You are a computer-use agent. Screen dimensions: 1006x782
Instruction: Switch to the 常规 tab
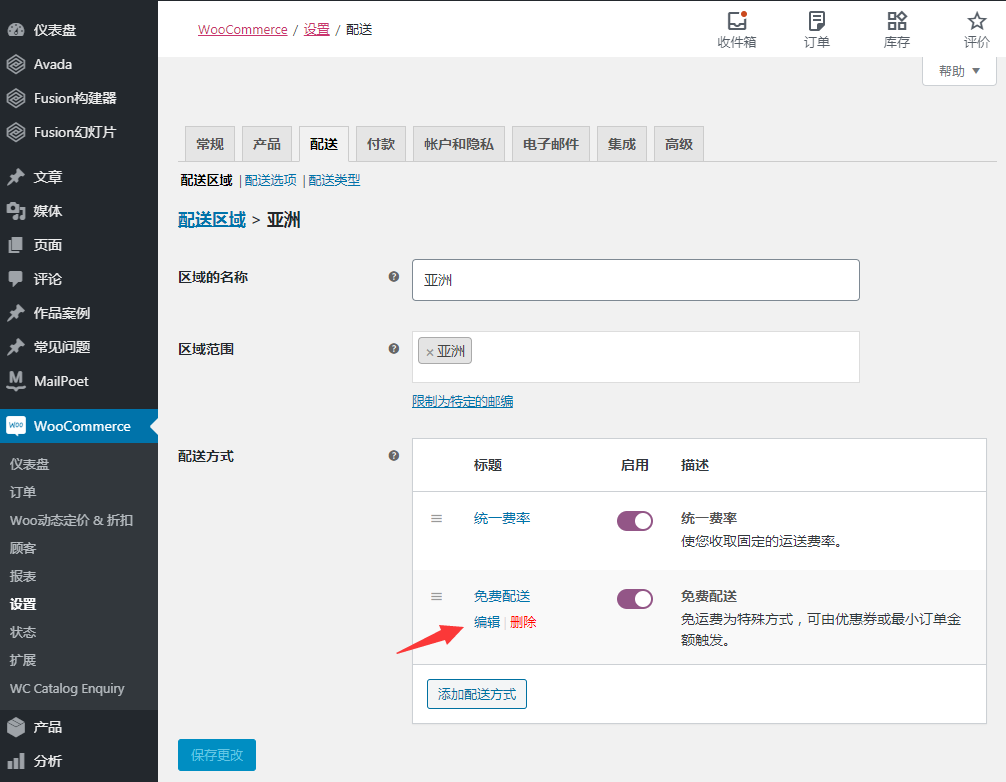click(x=210, y=144)
